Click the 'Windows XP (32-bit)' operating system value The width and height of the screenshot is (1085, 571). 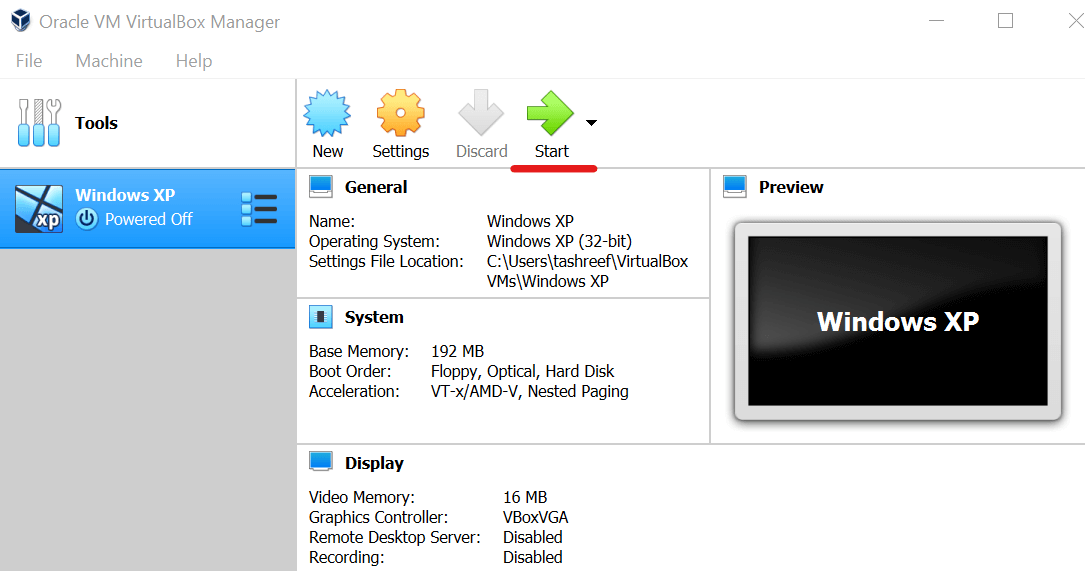[559, 241]
